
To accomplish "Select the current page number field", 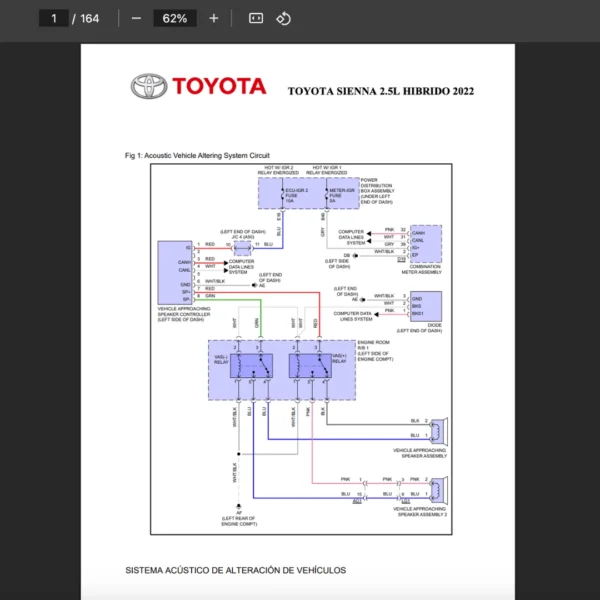I will click(x=53, y=18).
